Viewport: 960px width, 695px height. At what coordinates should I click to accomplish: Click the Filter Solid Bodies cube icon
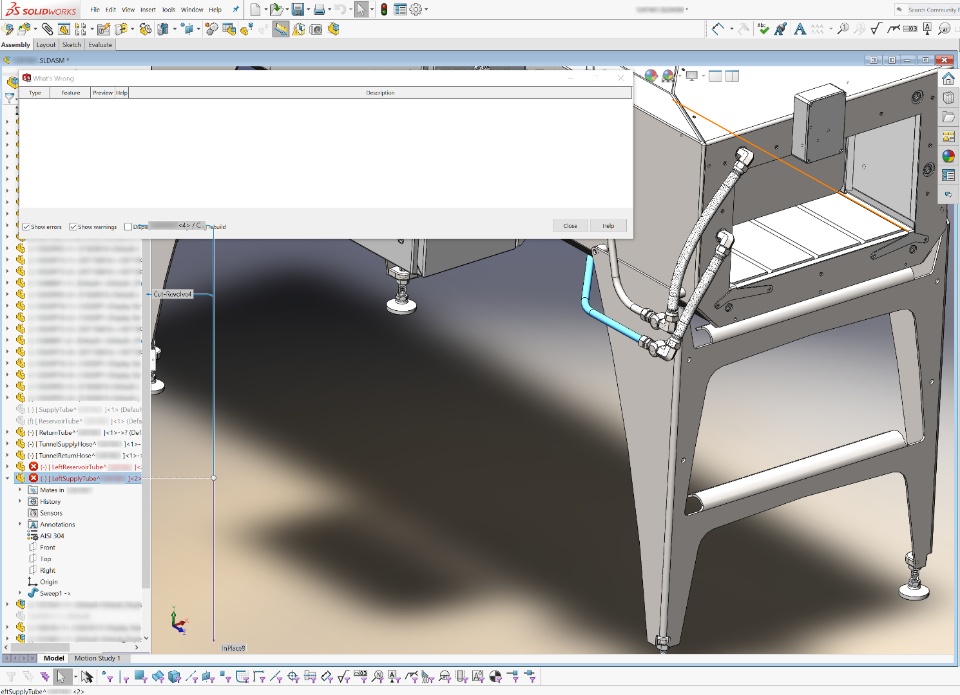pos(174,676)
